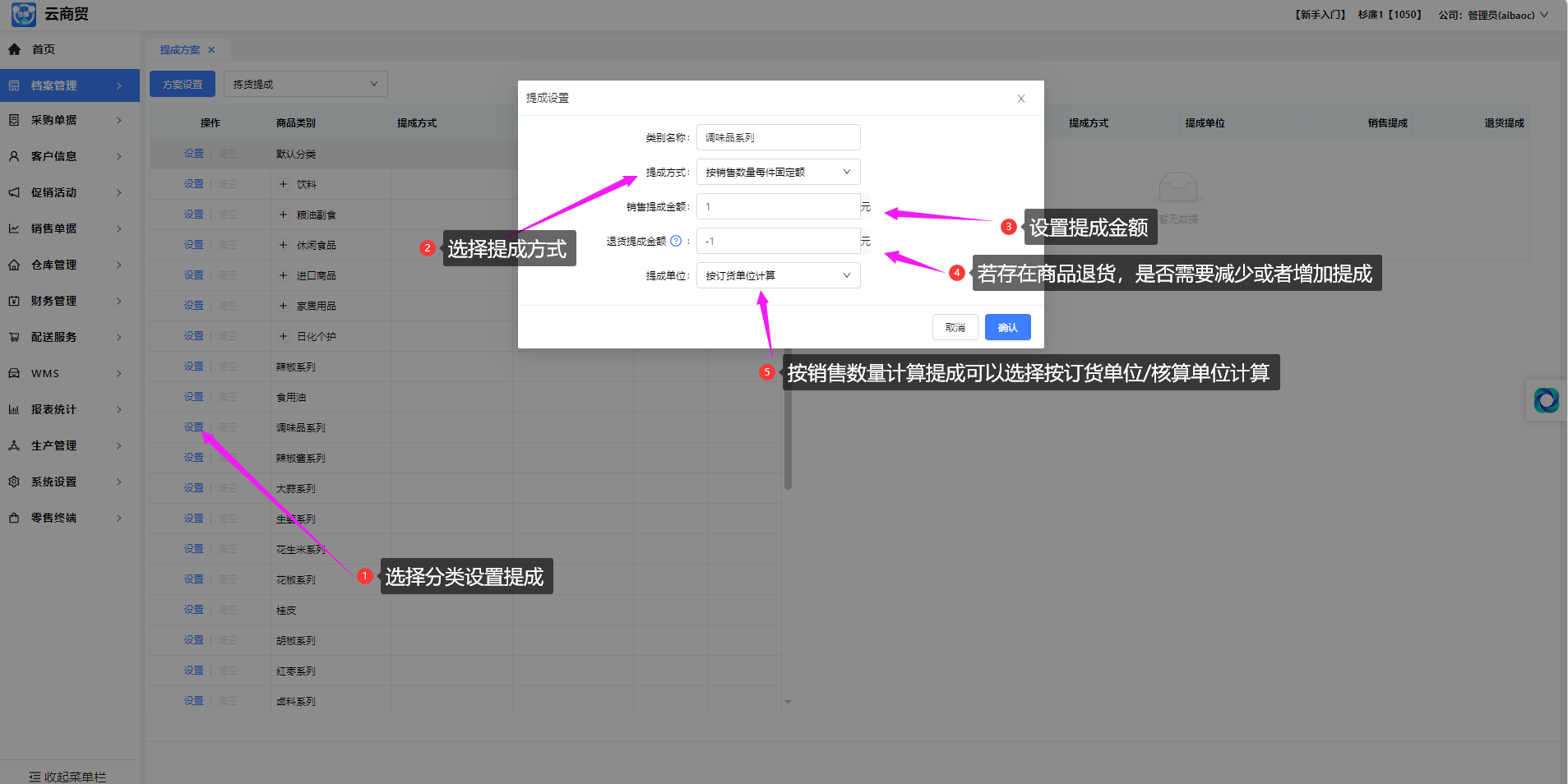The image size is (1568, 784).
Task: Click the 确认 button in dialog
Action: [x=1007, y=327]
